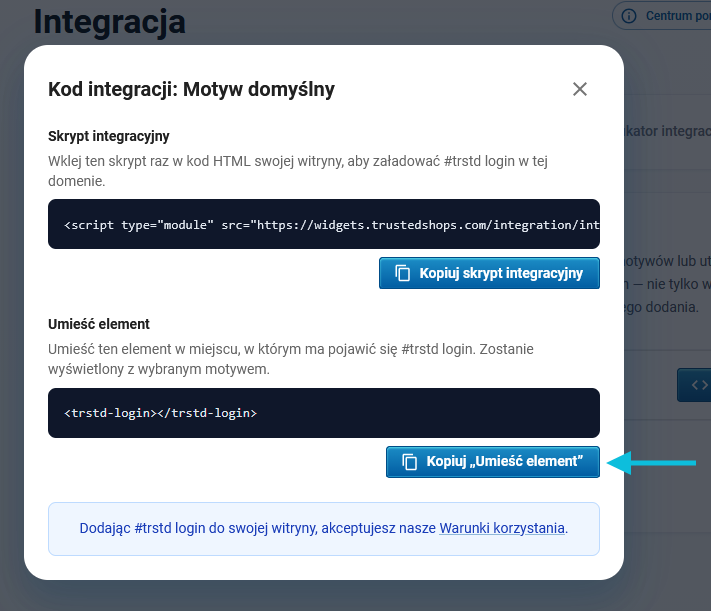Open Centrum pomocy in the background page

[x=664, y=16]
